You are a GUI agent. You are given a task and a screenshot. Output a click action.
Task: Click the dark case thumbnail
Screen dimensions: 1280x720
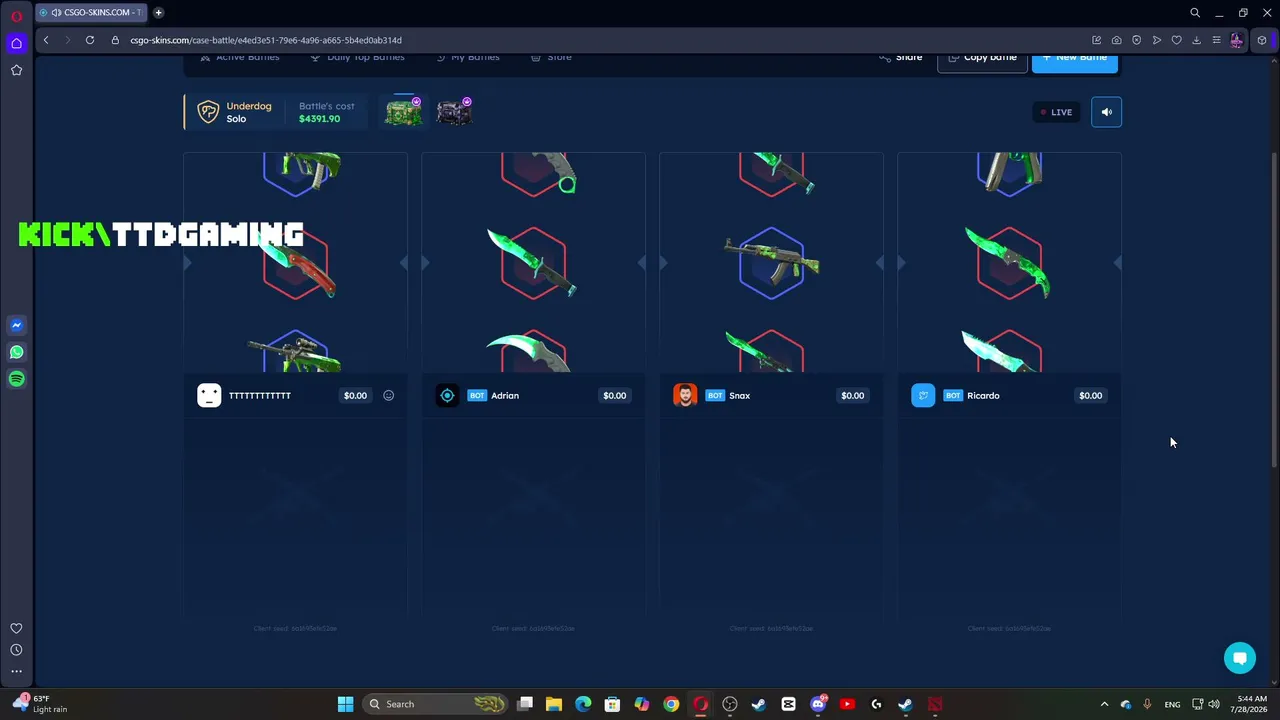click(x=454, y=111)
